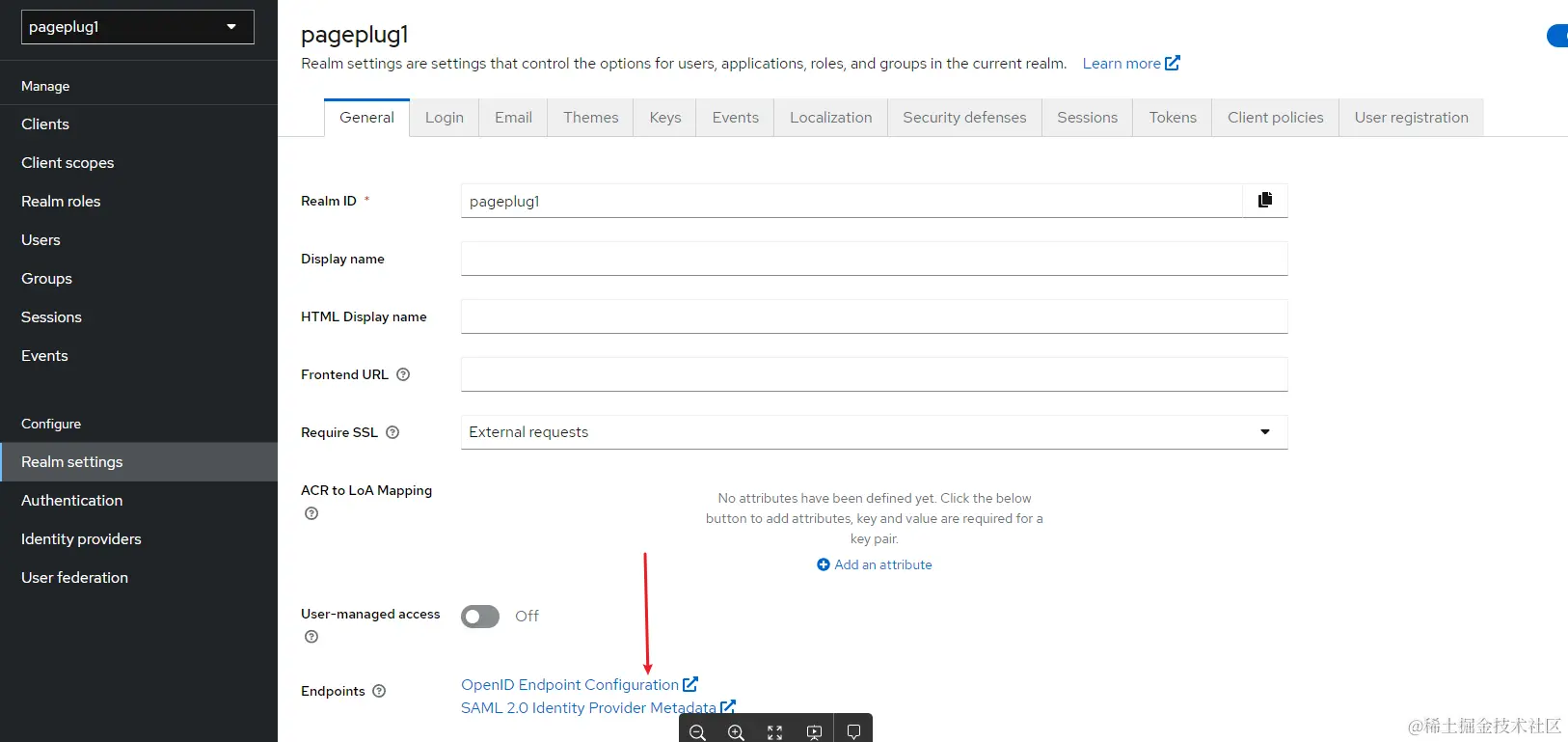Viewport: 1568px width, 742px height.
Task: Toggle the User-managed access switch
Action: (480, 617)
